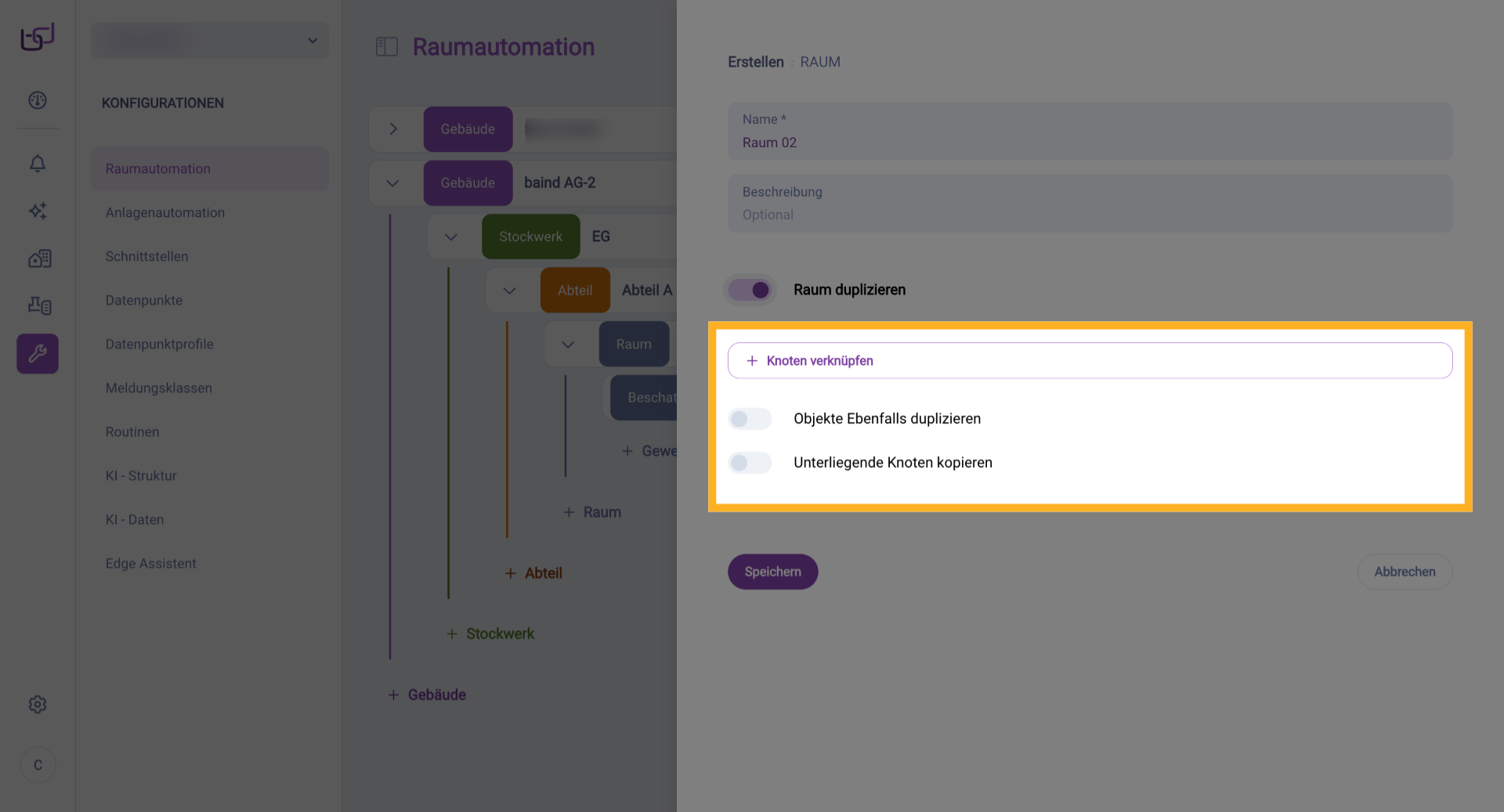Select Anlagenautomation in configuration menu
The height and width of the screenshot is (812, 1504).
click(165, 212)
